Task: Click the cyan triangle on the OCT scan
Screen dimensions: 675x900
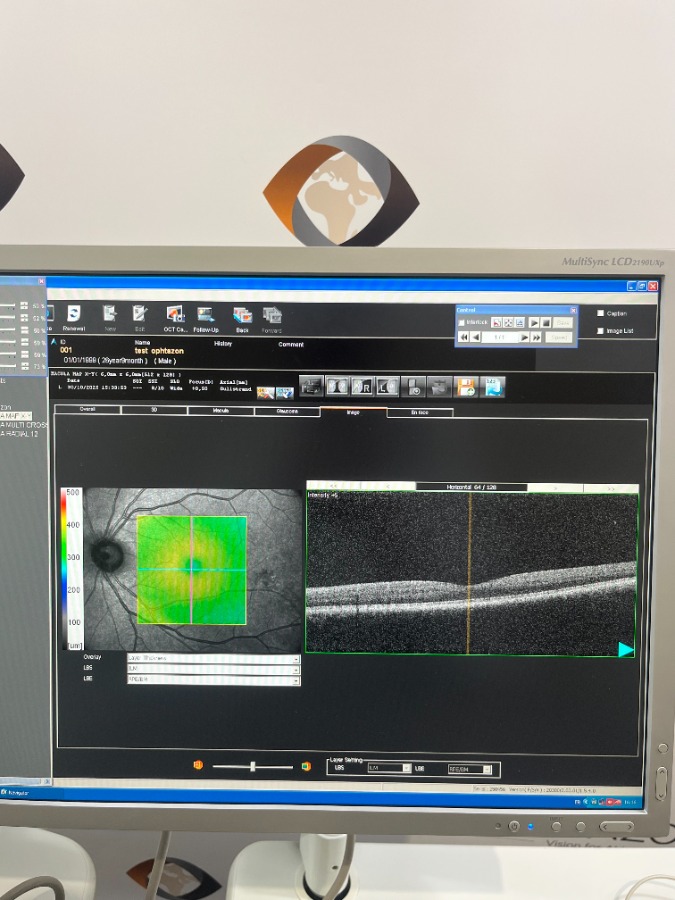Action: (x=626, y=650)
